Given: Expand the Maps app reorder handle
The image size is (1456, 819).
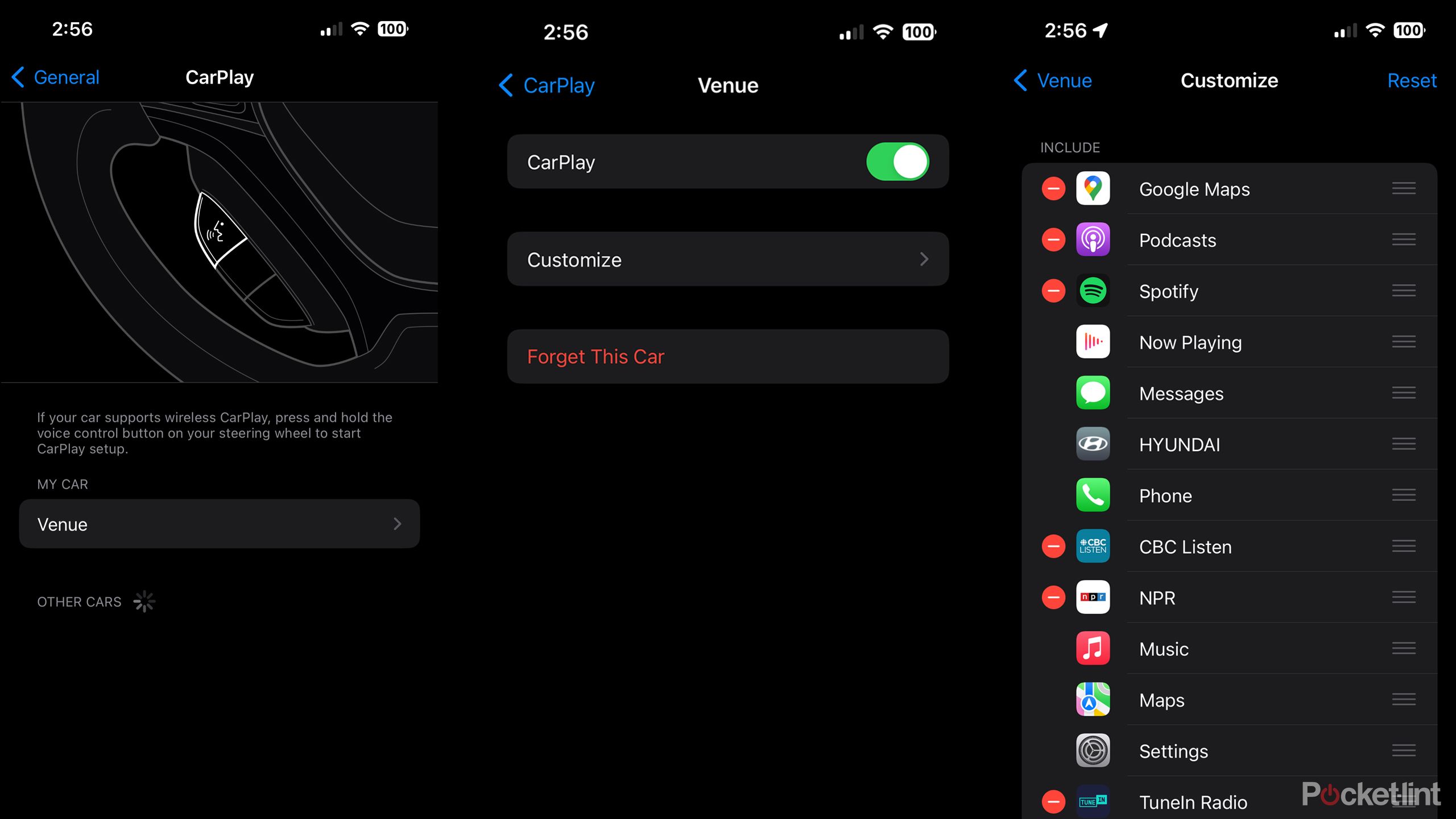Looking at the screenshot, I should pyautogui.click(x=1404, y=699).
